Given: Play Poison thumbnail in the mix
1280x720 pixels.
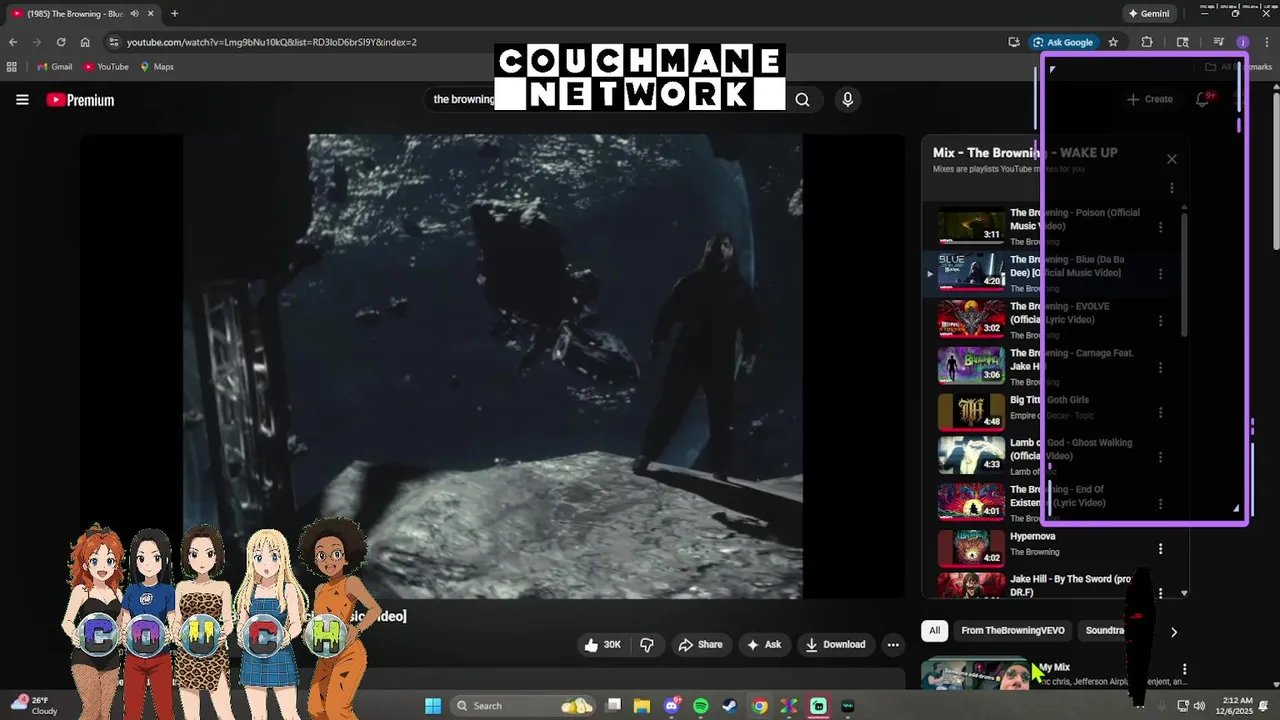Looking at the screenshot, I should pos(971,226).
